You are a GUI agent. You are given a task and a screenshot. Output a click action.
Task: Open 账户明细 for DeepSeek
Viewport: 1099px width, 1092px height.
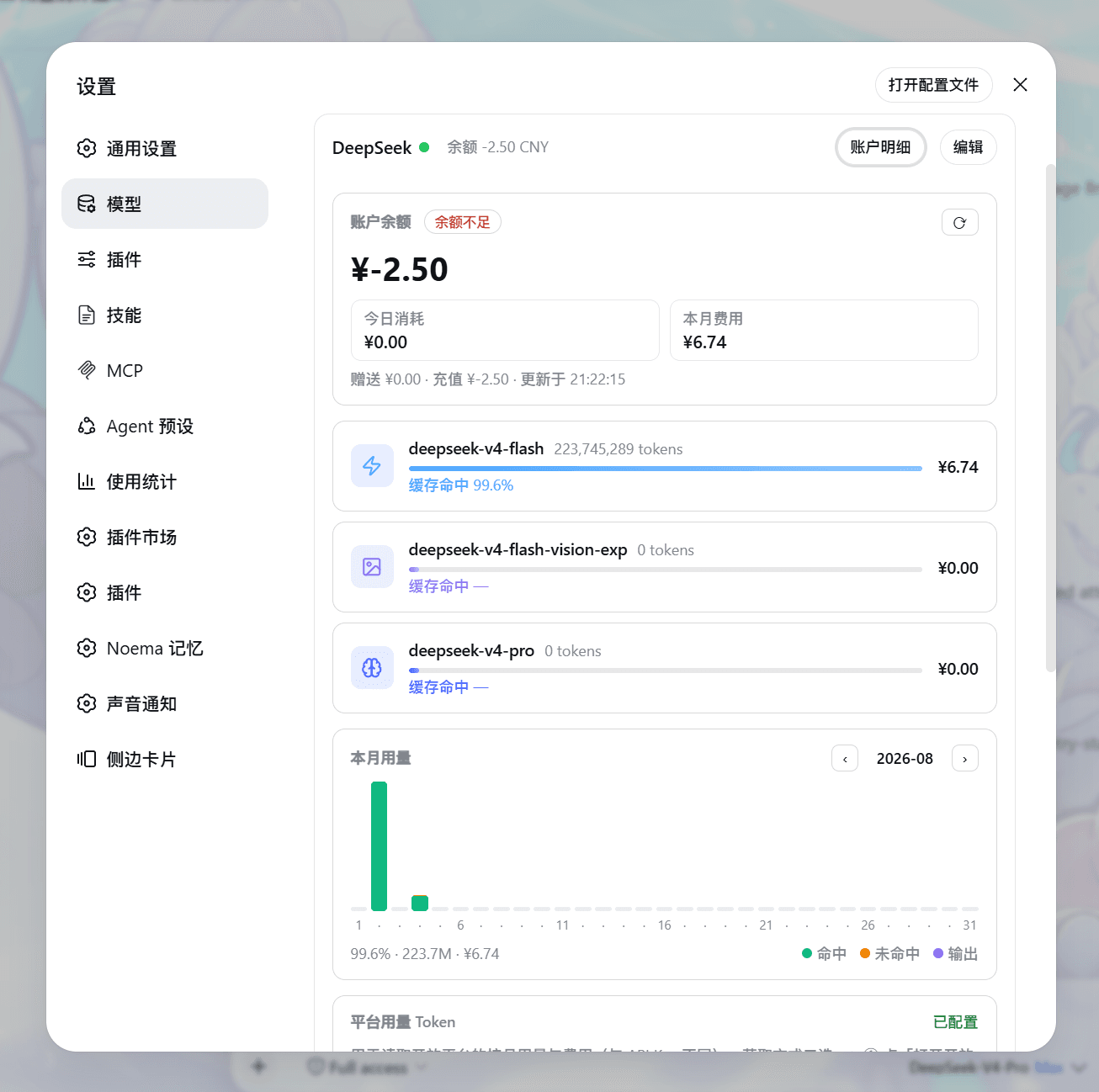(x=880, y=147)
